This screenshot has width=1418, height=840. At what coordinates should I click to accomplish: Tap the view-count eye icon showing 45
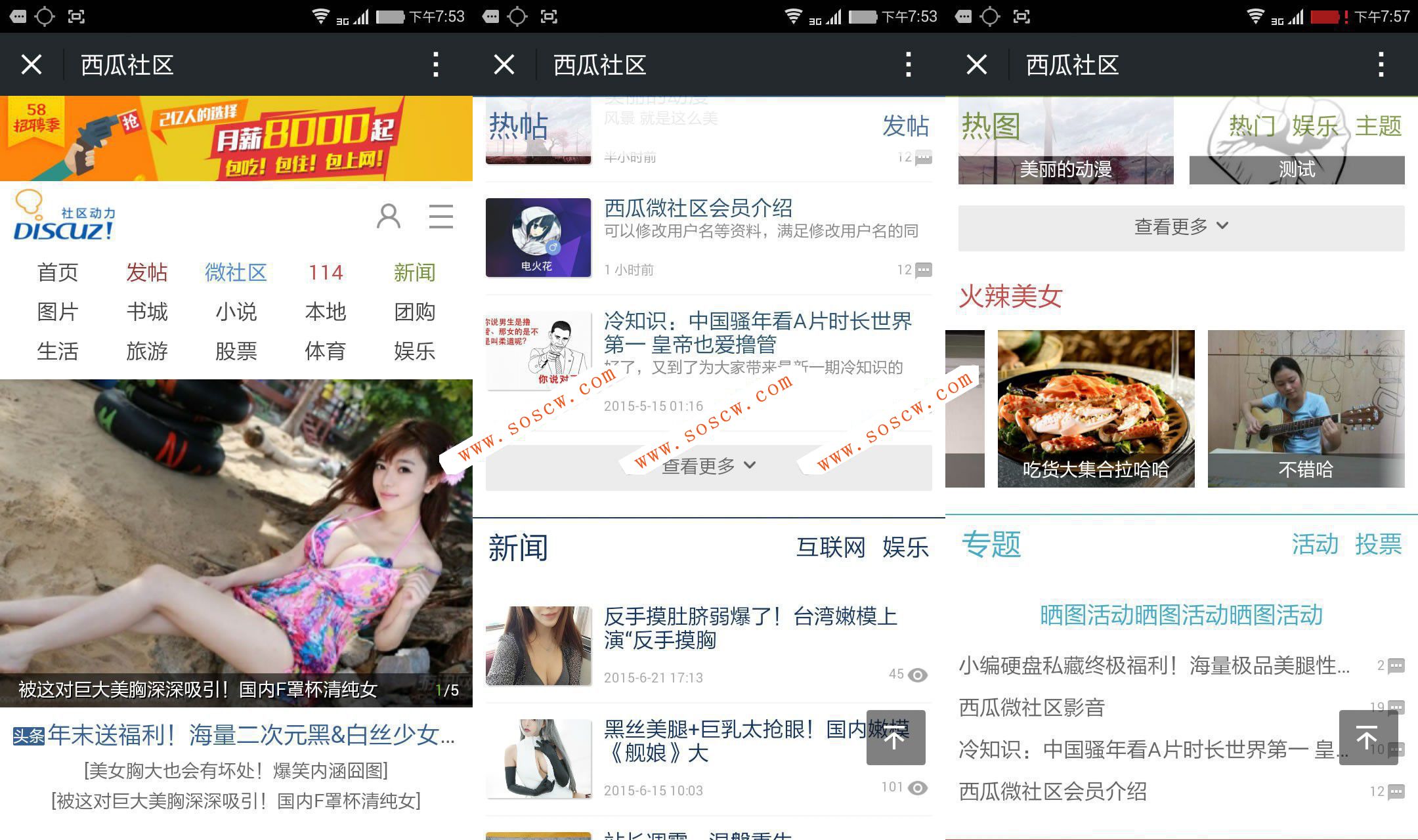click(918, 675)
